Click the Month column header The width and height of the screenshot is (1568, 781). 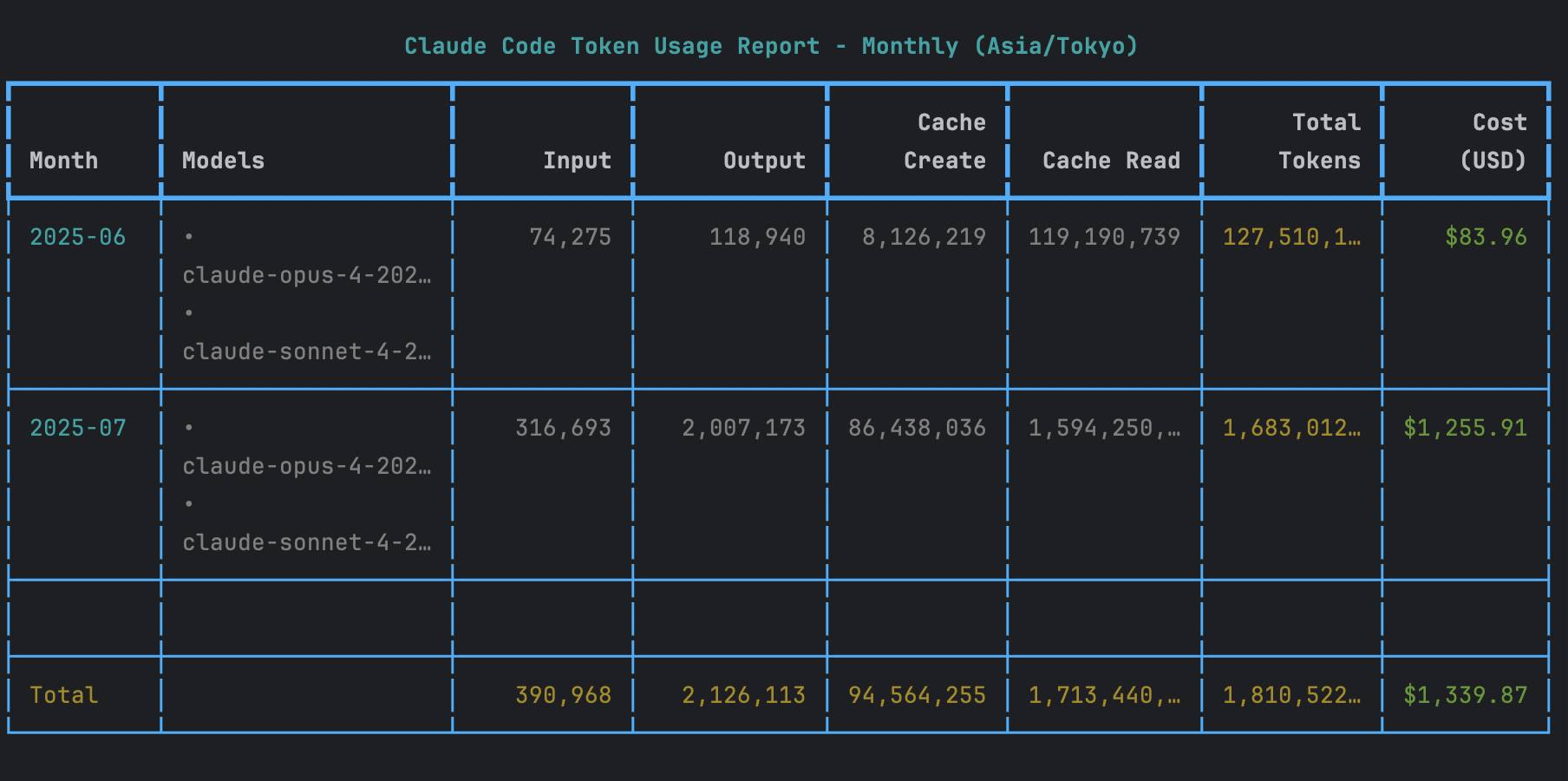click(63, 161)
